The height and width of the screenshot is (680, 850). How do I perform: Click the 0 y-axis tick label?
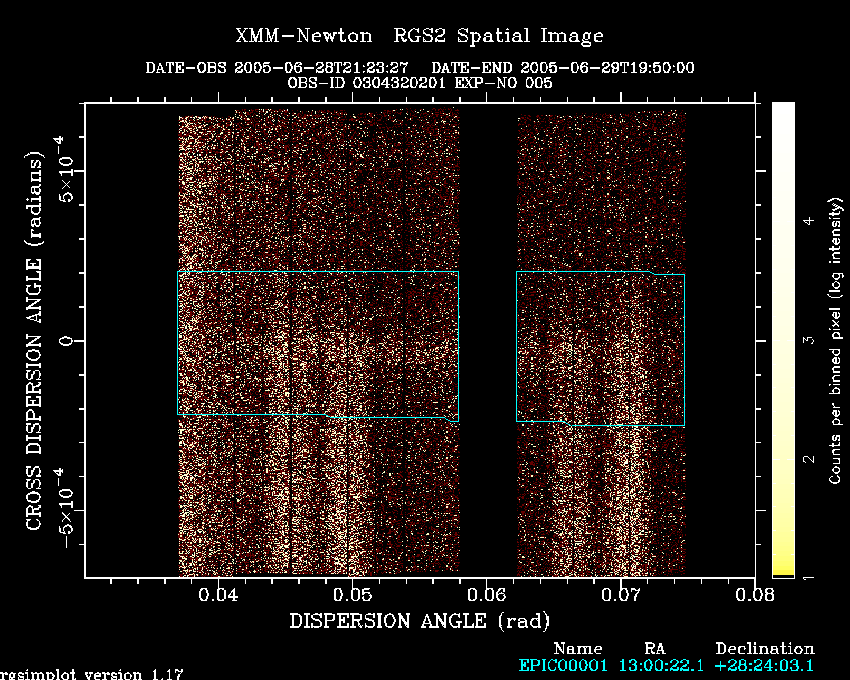pyautogui.click(x=66, y=341)
